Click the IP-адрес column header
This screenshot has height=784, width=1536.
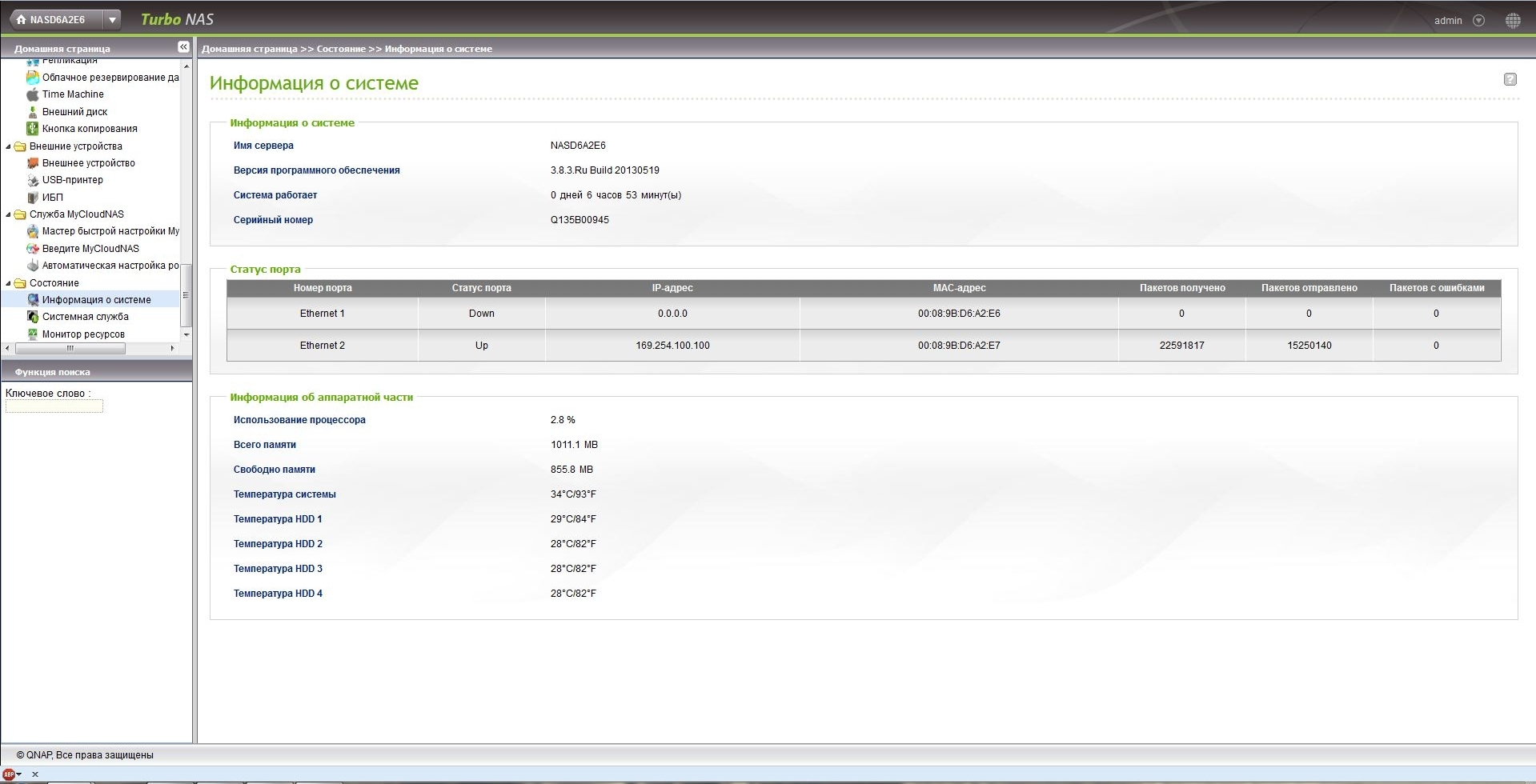click(x=672, y=288)
